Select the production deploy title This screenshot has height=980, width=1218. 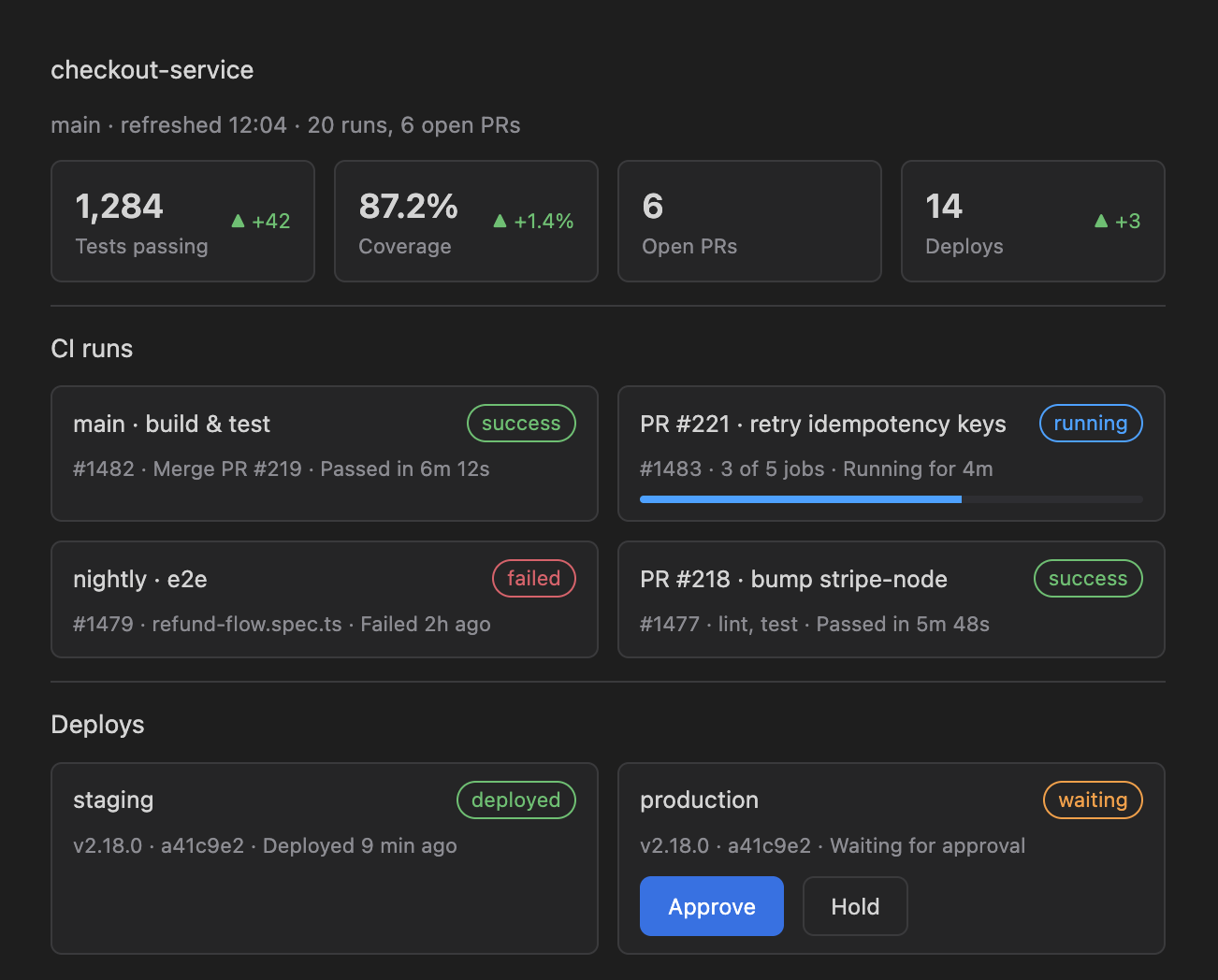(699, 800)
